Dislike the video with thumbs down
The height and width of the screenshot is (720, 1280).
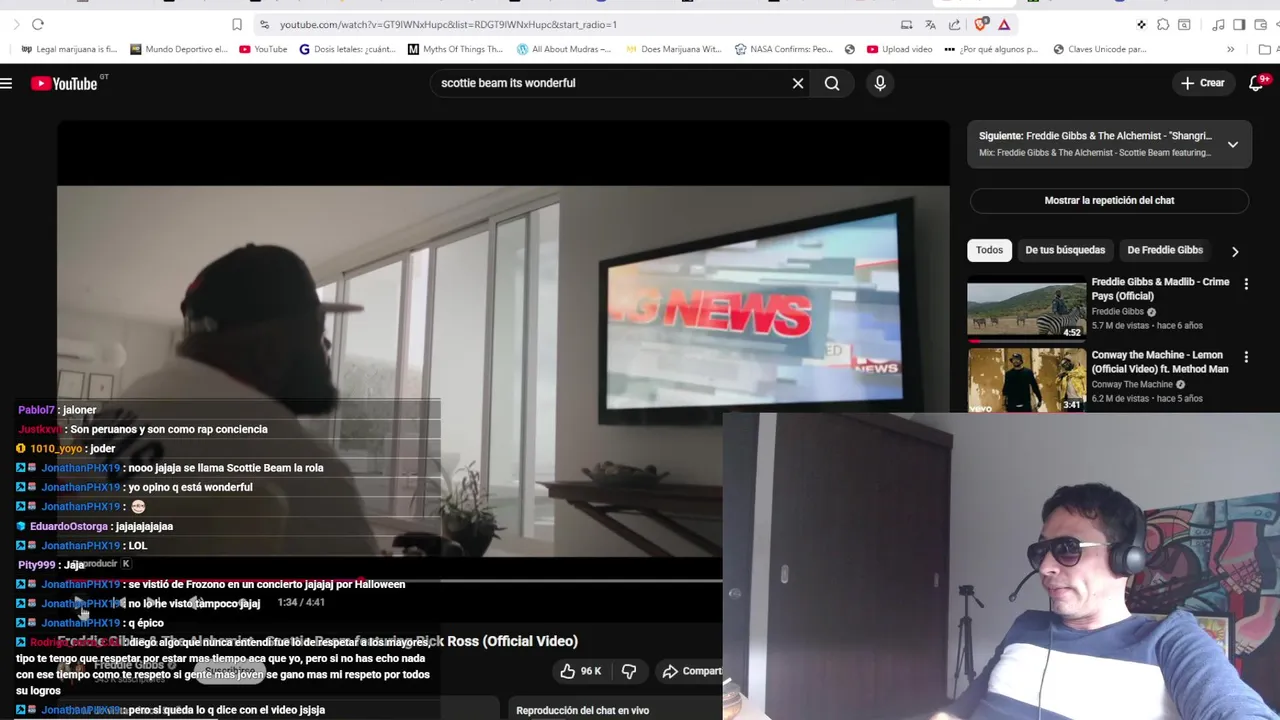(629, 671)
